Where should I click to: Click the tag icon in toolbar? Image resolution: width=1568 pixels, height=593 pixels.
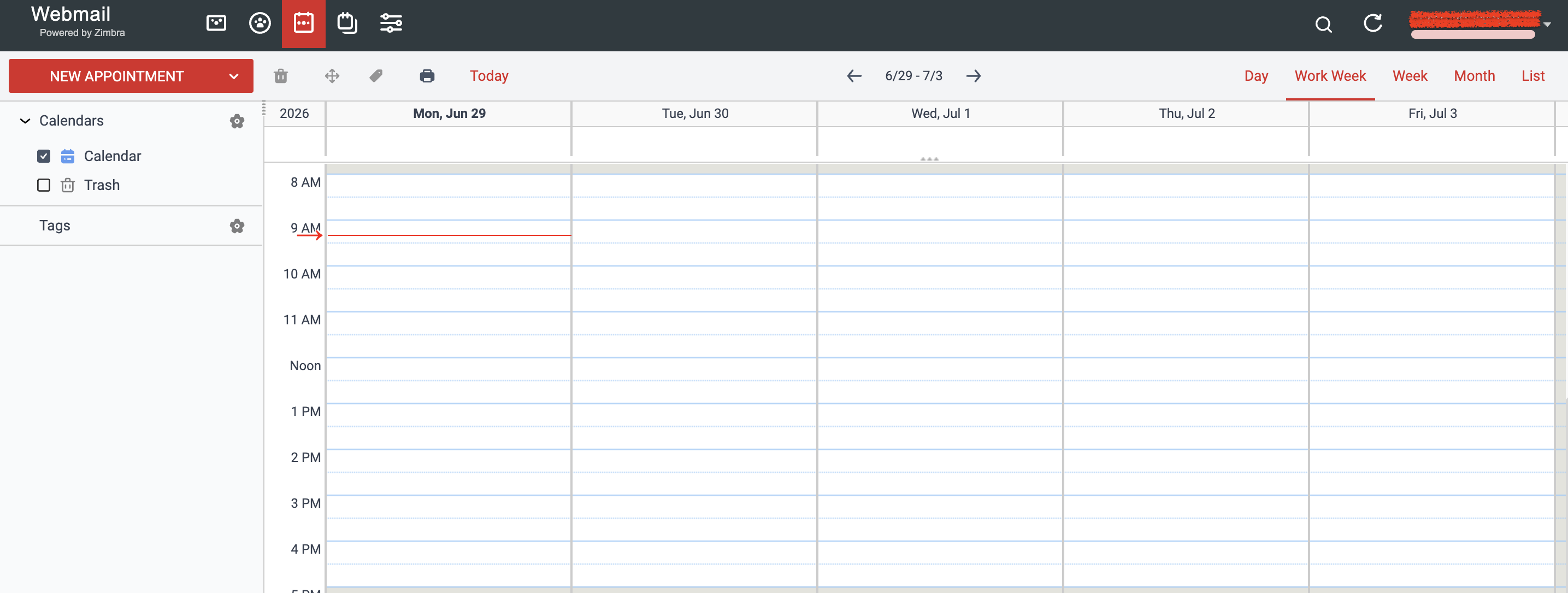point(375,76)
